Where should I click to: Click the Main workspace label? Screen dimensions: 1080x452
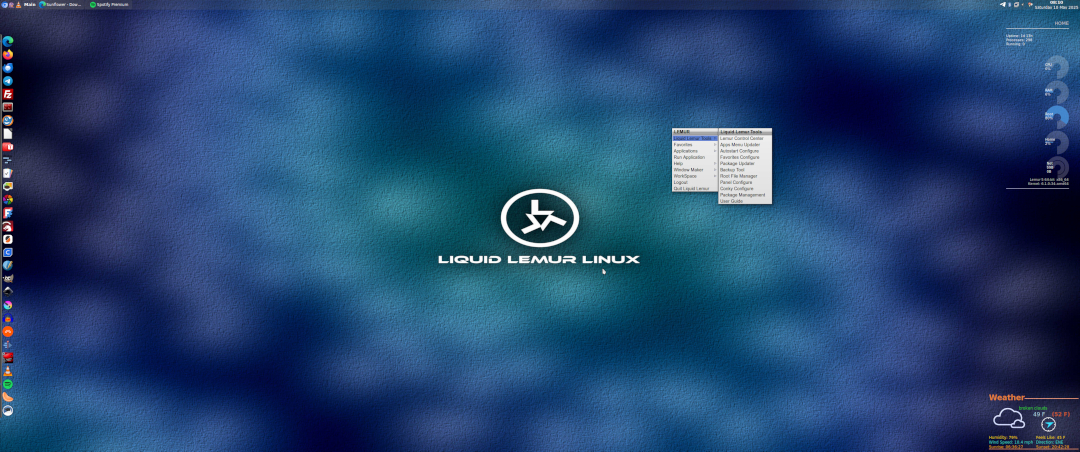point(30,4)
